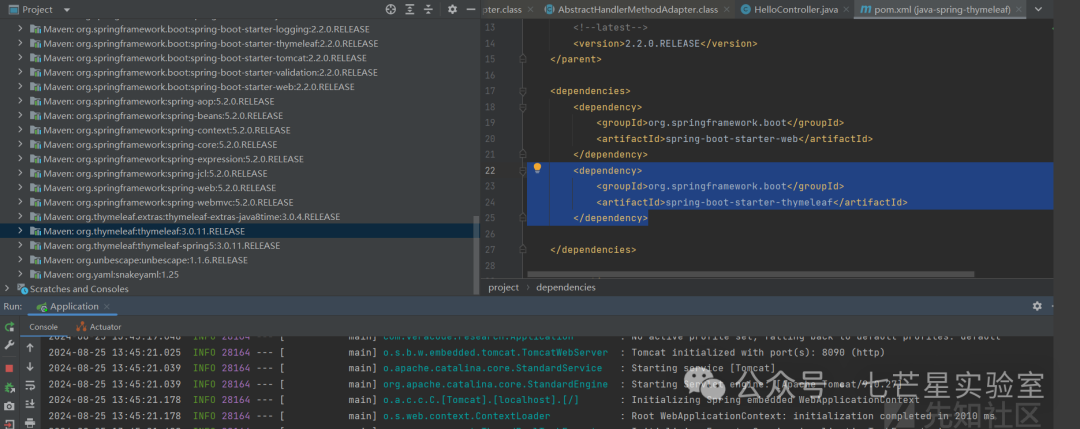Click the editor horizontal scrollbar
This screenshot has height=429, width=1080.
751,274
